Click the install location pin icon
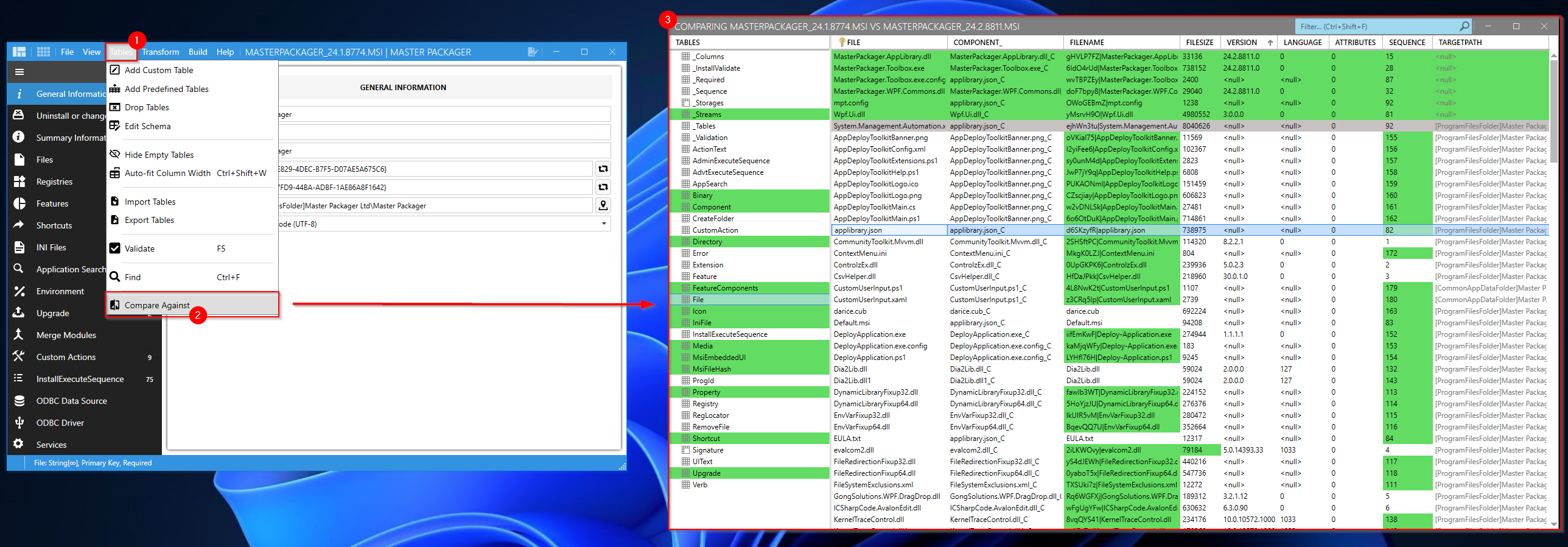The width and height of the screenshot is (1568, 547). click(x=603, y=205)
